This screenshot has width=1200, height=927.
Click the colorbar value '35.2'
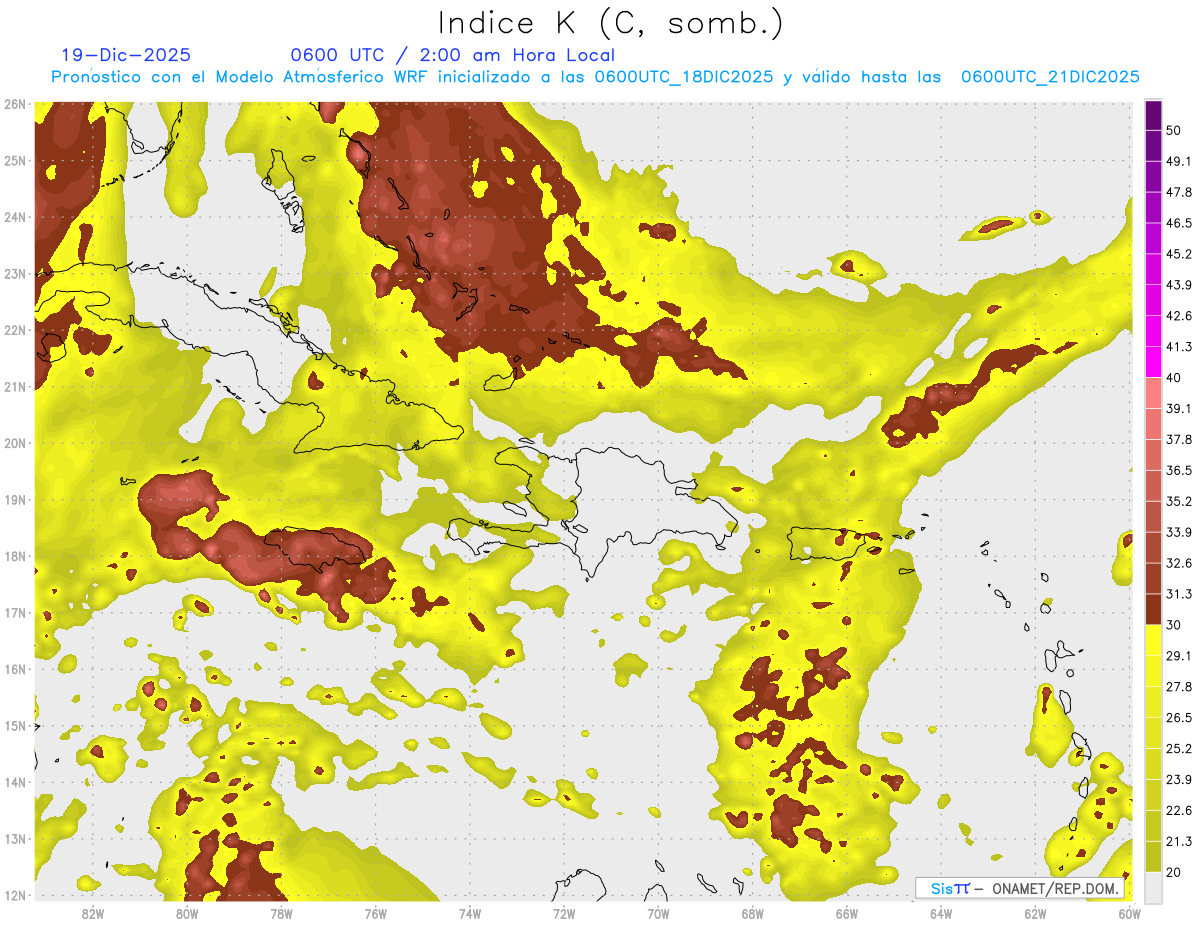[x=1179, y=501]
